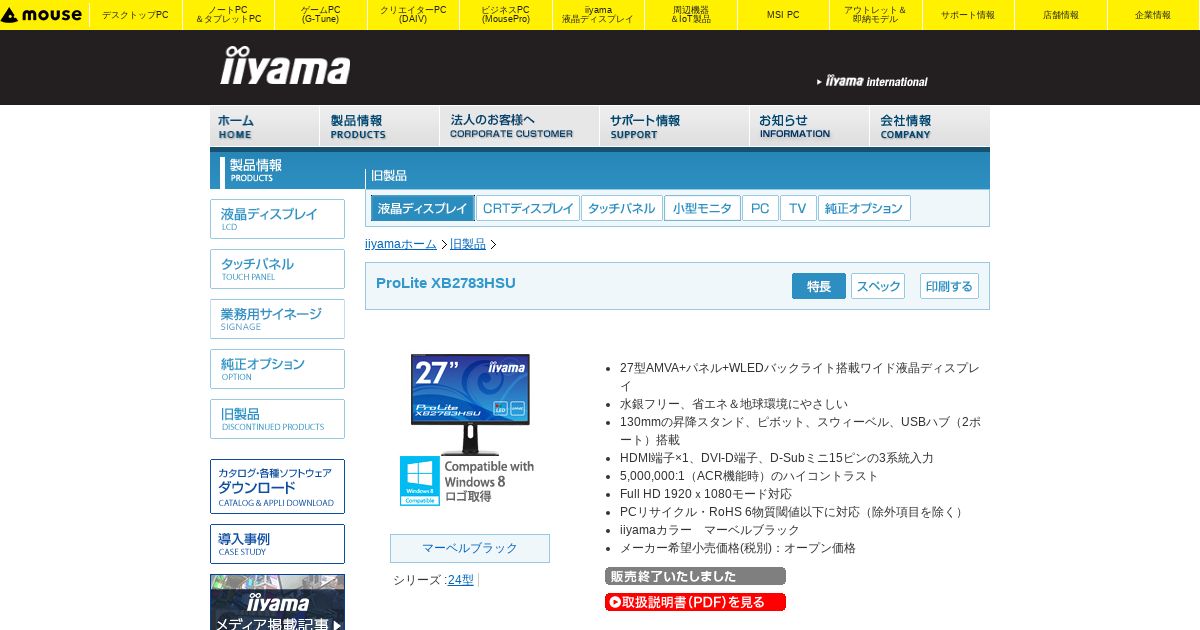1200x630 pixels.
Task: Open ノートPC & タブレットPC menu item
Action: click(228, 15)
